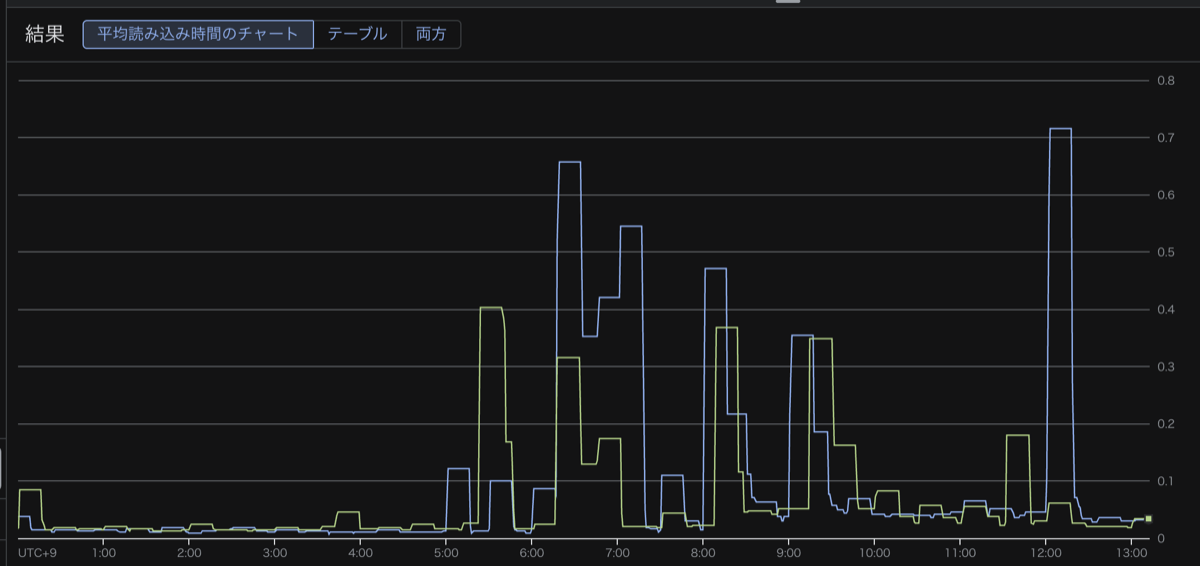Click the blue peak plateau near 6:30
1200x566 pixels.
[569, 162]
